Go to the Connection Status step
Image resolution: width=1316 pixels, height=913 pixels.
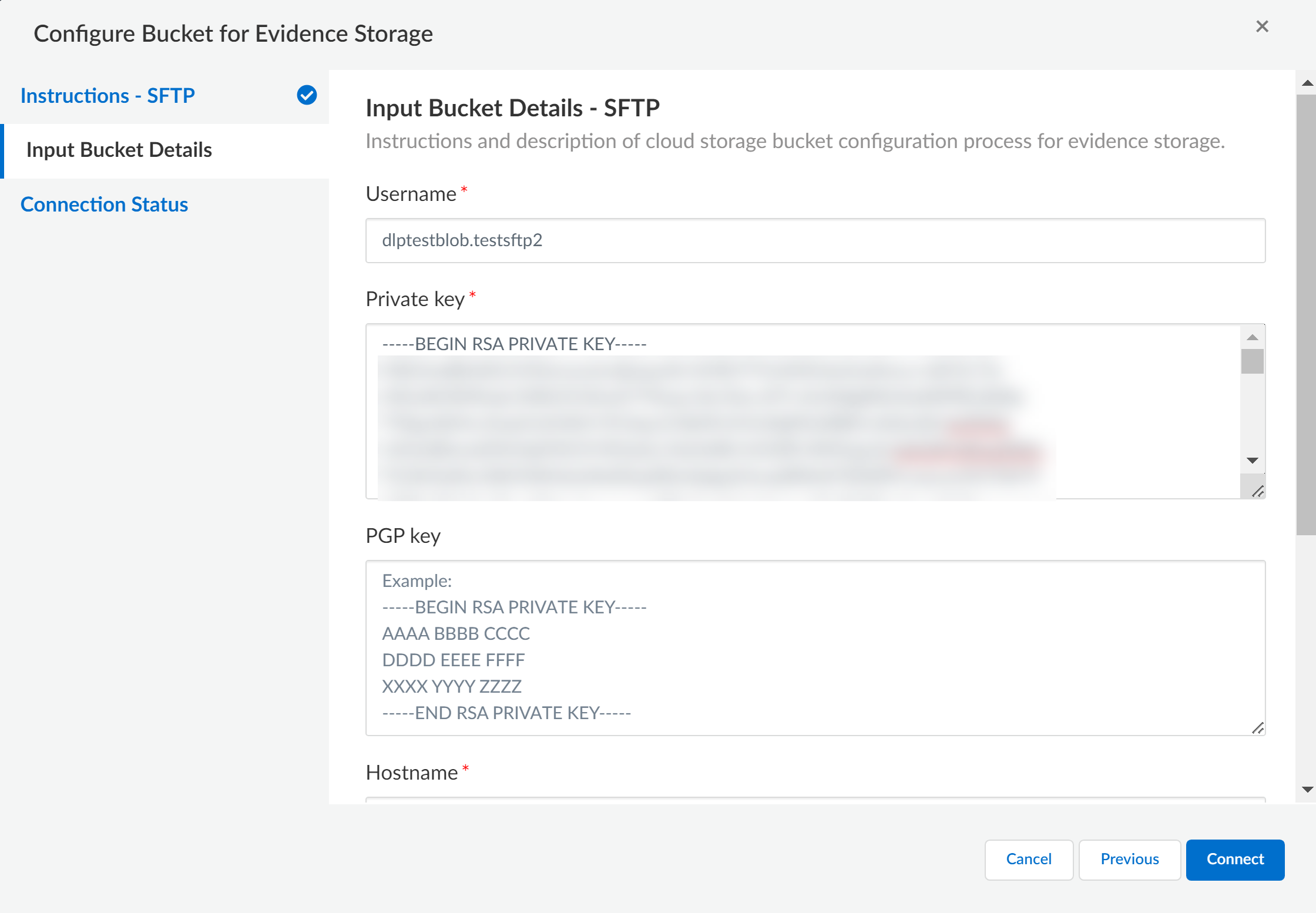click(104, 204)
